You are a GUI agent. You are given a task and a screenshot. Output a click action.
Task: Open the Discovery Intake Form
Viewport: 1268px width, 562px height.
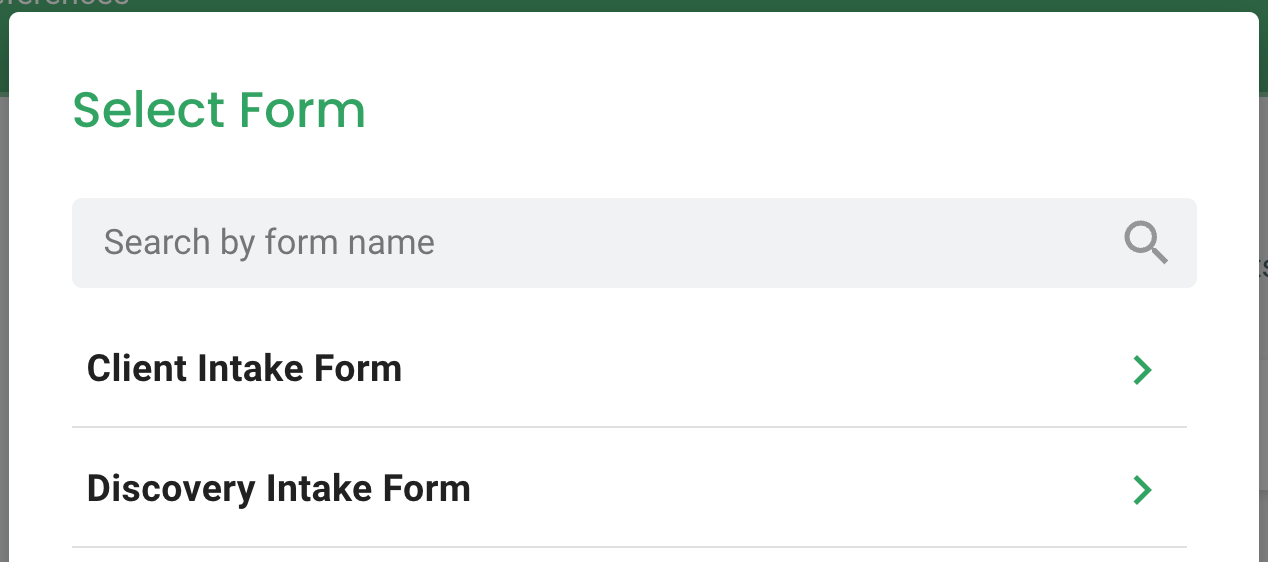coord(629,488)
